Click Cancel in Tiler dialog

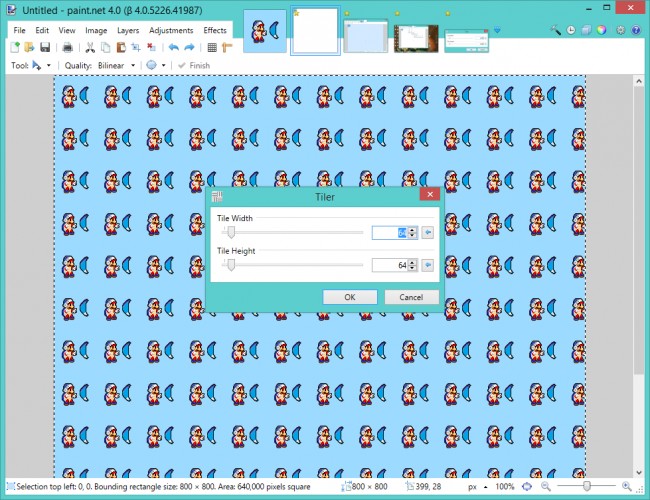tap(411, 297)
